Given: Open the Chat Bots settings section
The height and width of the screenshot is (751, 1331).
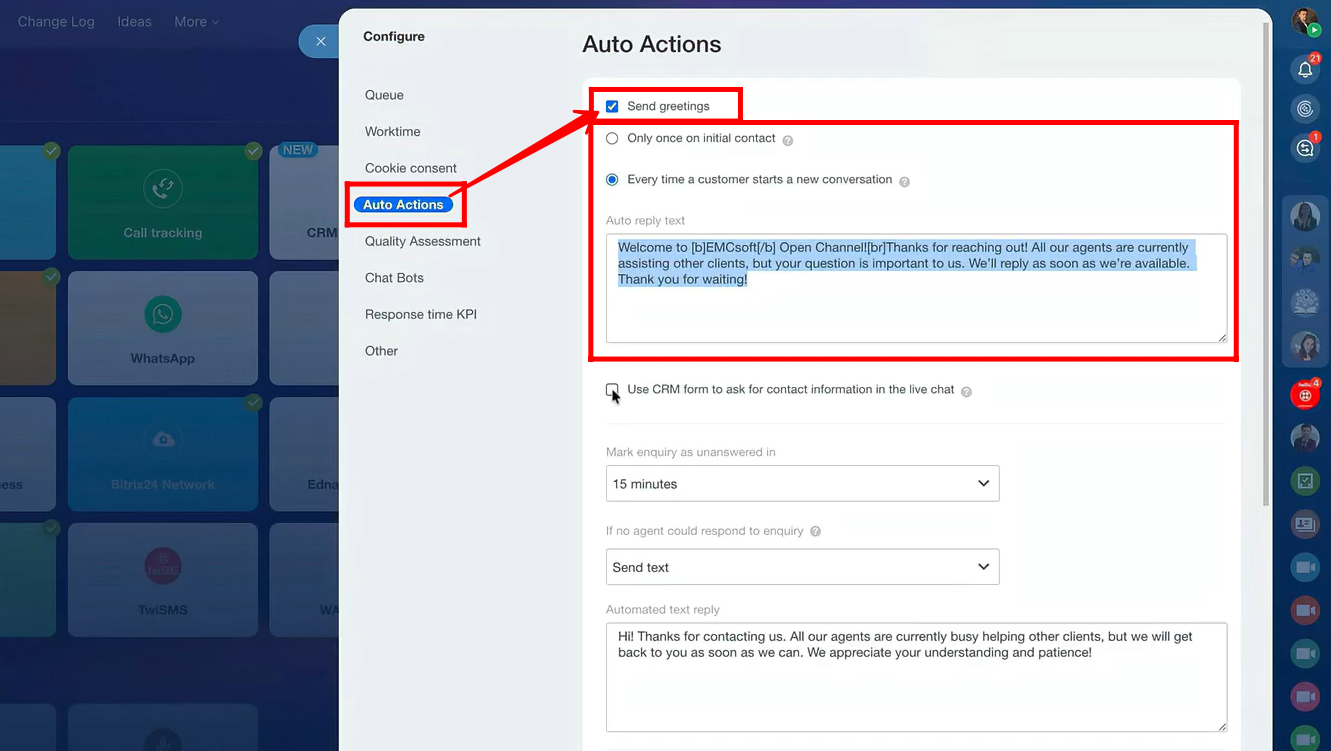Looking at the screenshot, I should tap(394, 278).
